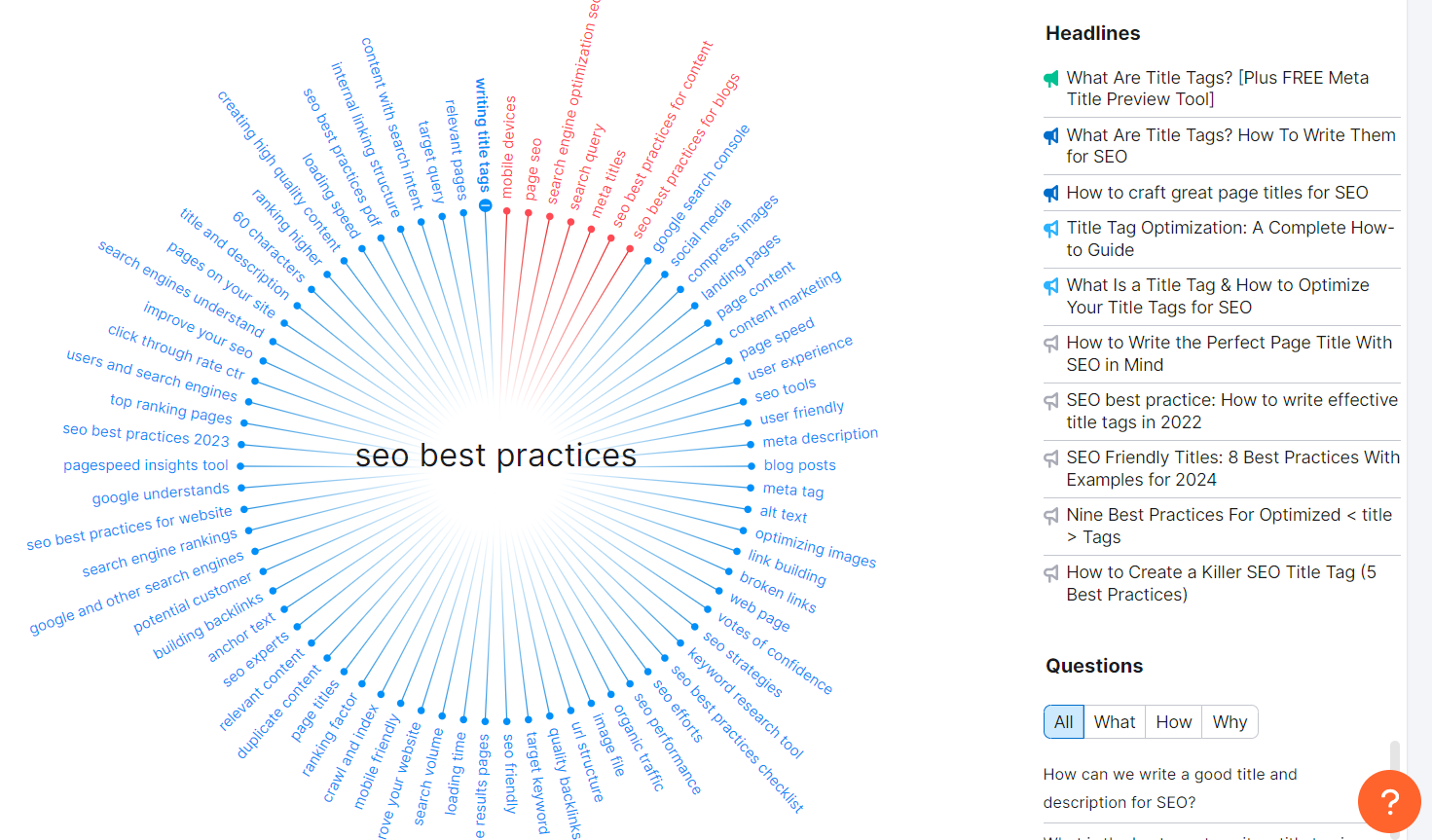
Task: Click megaphone icon beside 'Title Tag Optimization' headline
Action: tap(1051, 229)
